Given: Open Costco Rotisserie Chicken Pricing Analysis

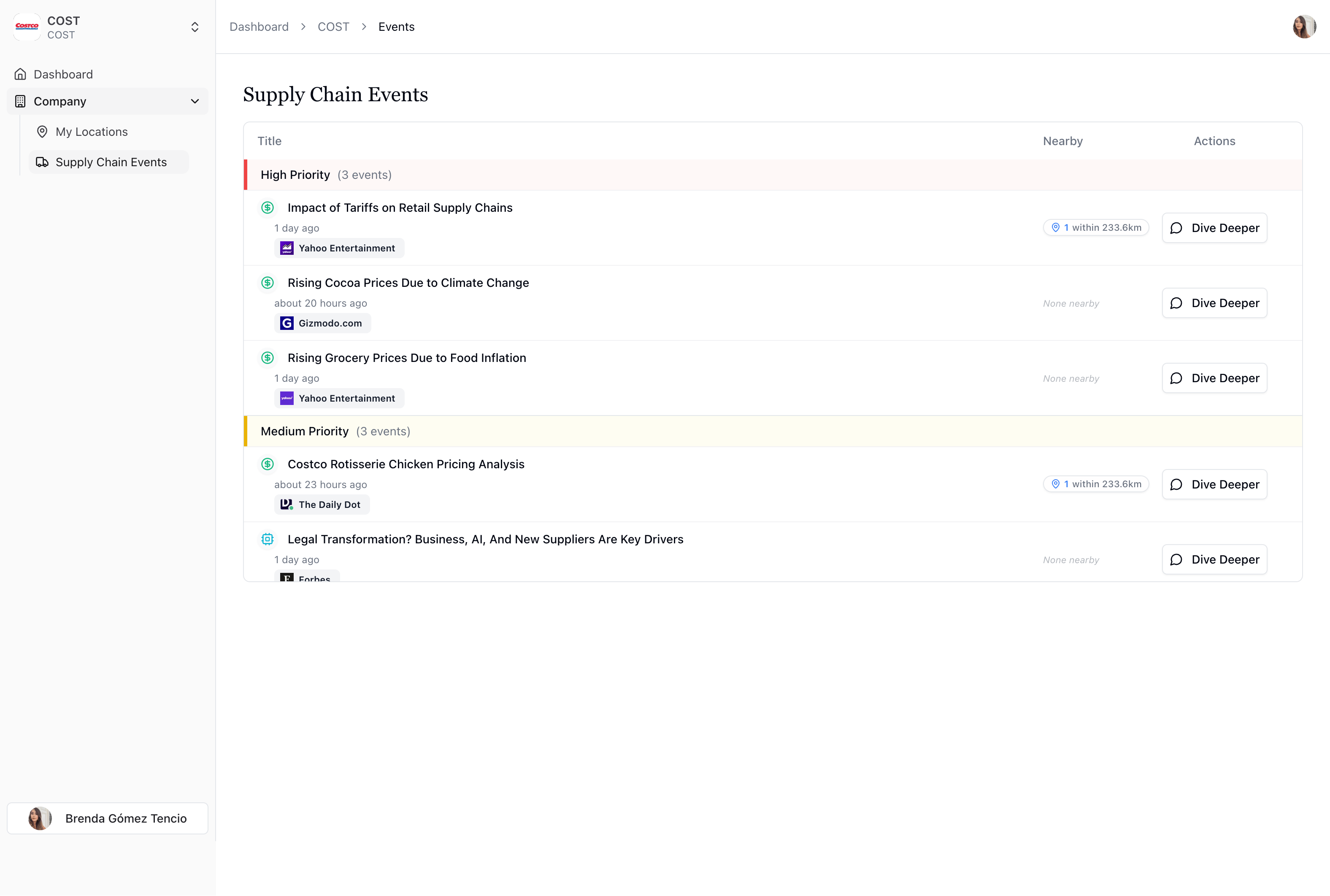Looking at the screenshot, I should coord(406,464).
